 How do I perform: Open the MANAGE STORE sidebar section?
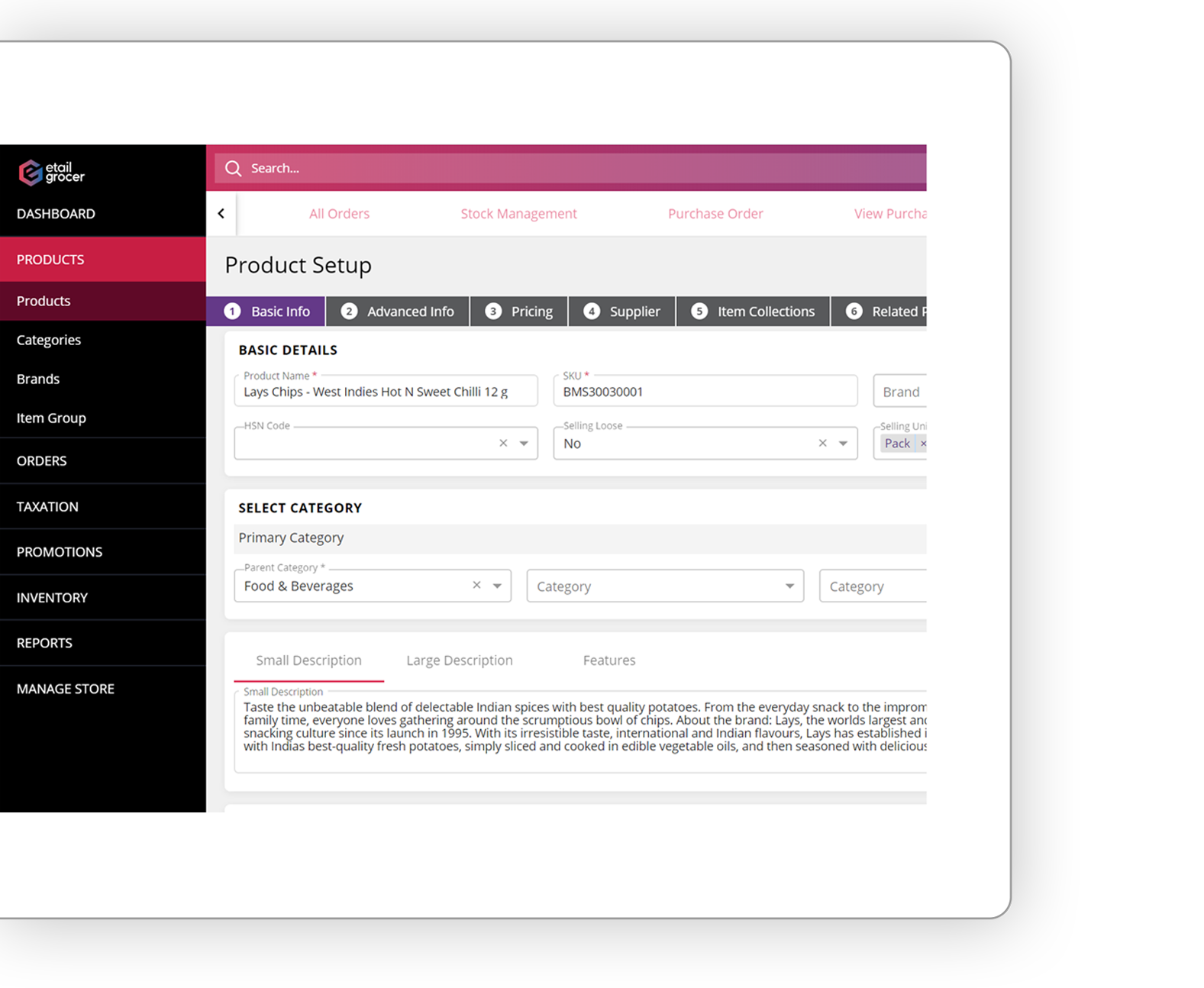tap(103, 689)
